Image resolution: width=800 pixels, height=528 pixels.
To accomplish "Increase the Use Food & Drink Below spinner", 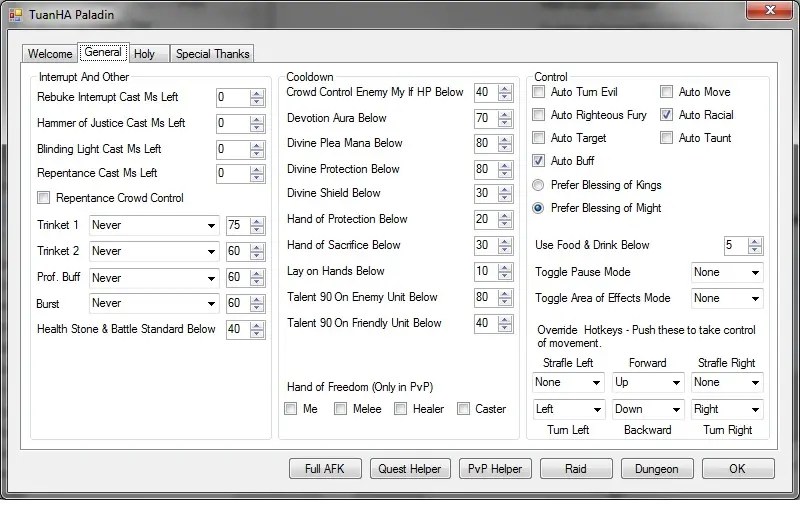I will pos(754,241).
